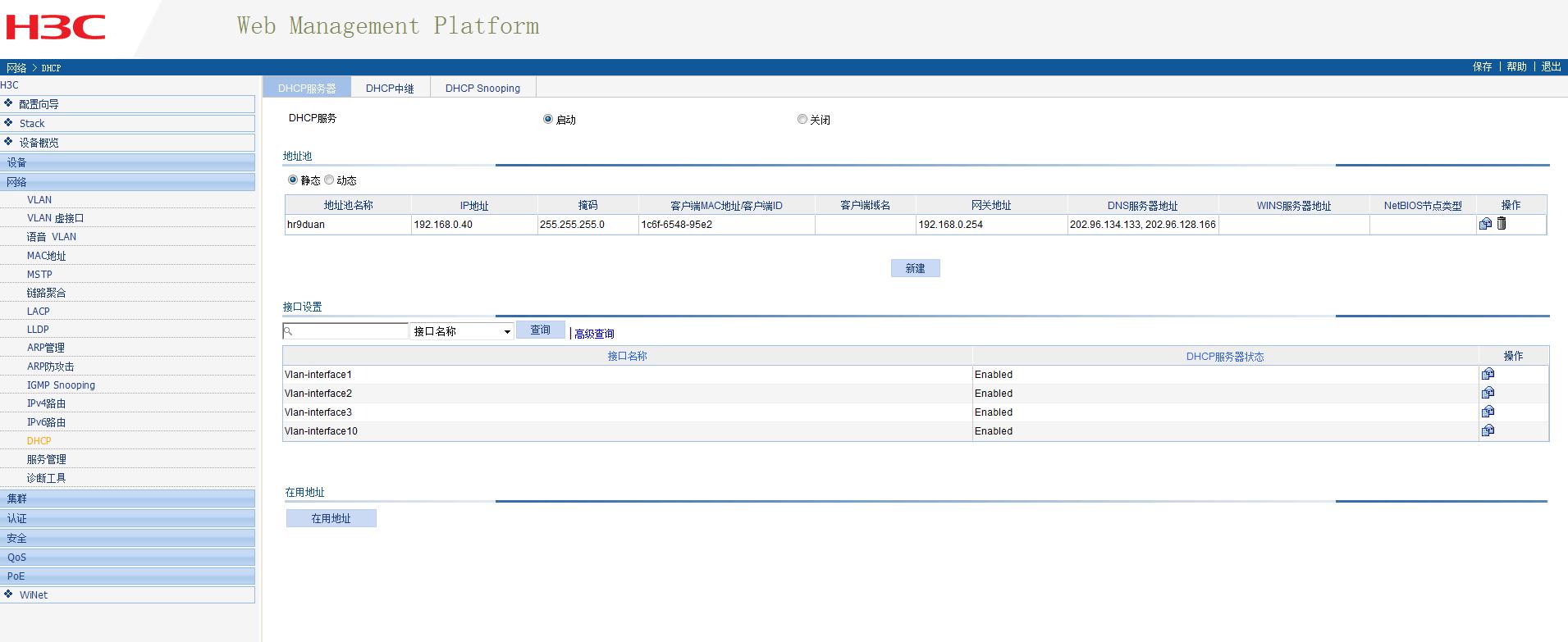This screenshot has width=1568, height=642.
Task: Expand the 认证 menu section
Action: (x=128, y=518)
